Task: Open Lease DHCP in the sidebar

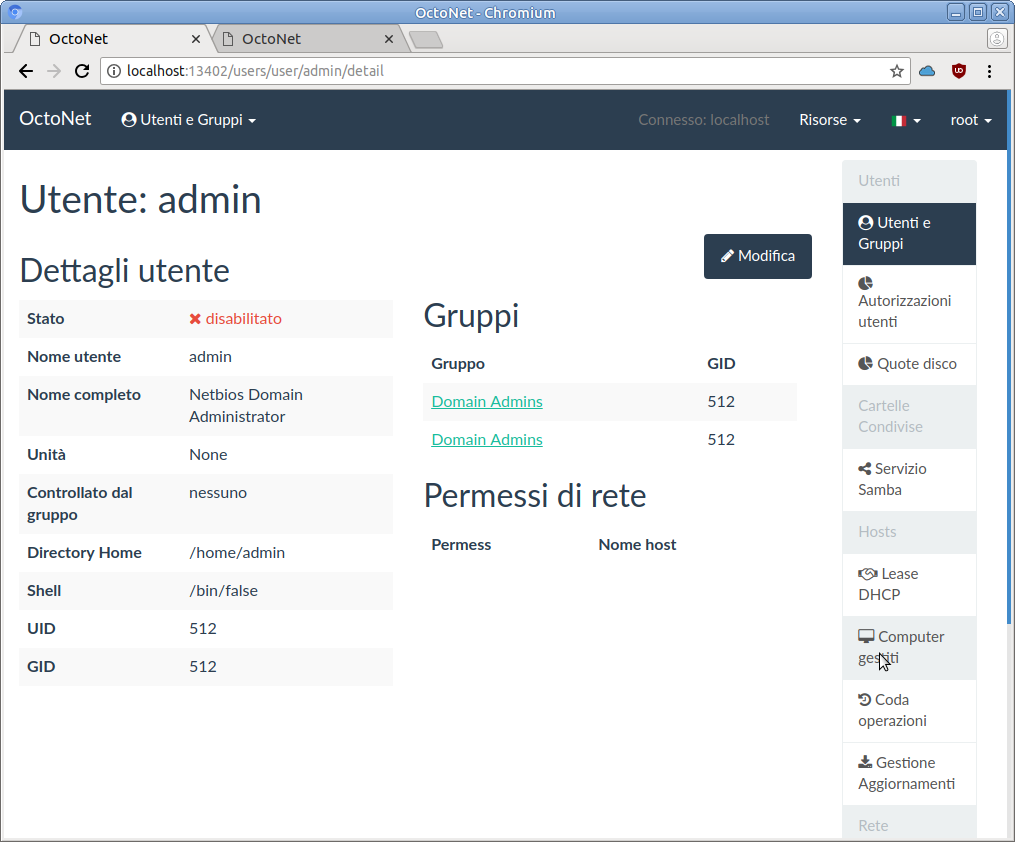Action: click(x=909, y=584)
